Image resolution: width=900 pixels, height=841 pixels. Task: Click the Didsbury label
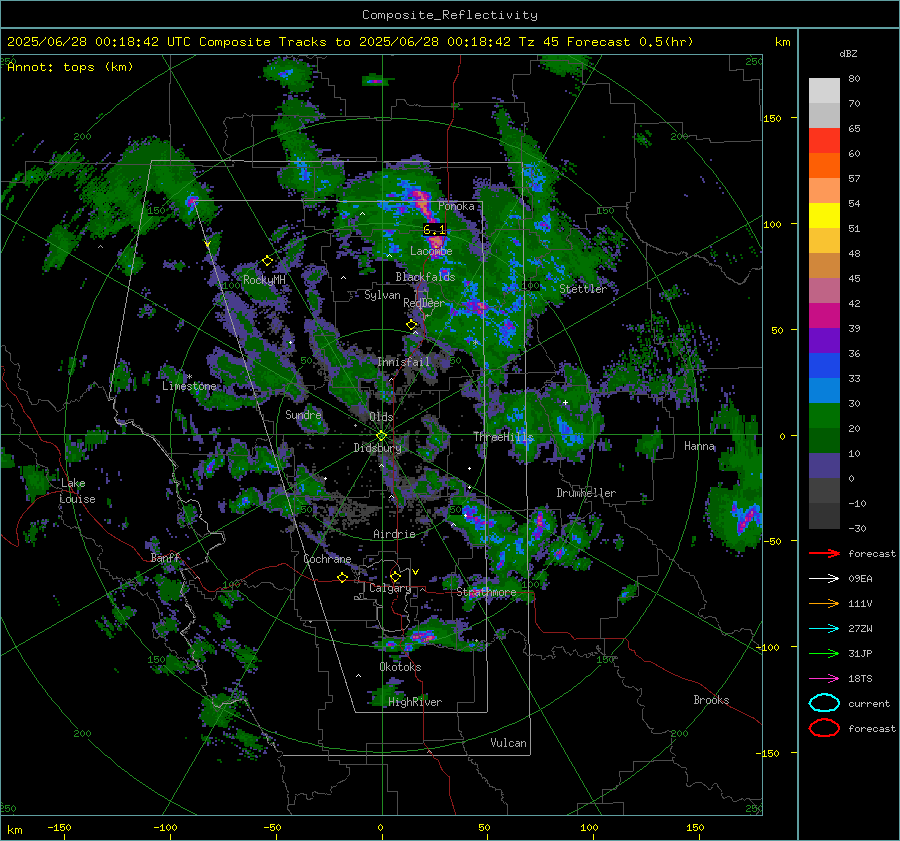point(377,448)
